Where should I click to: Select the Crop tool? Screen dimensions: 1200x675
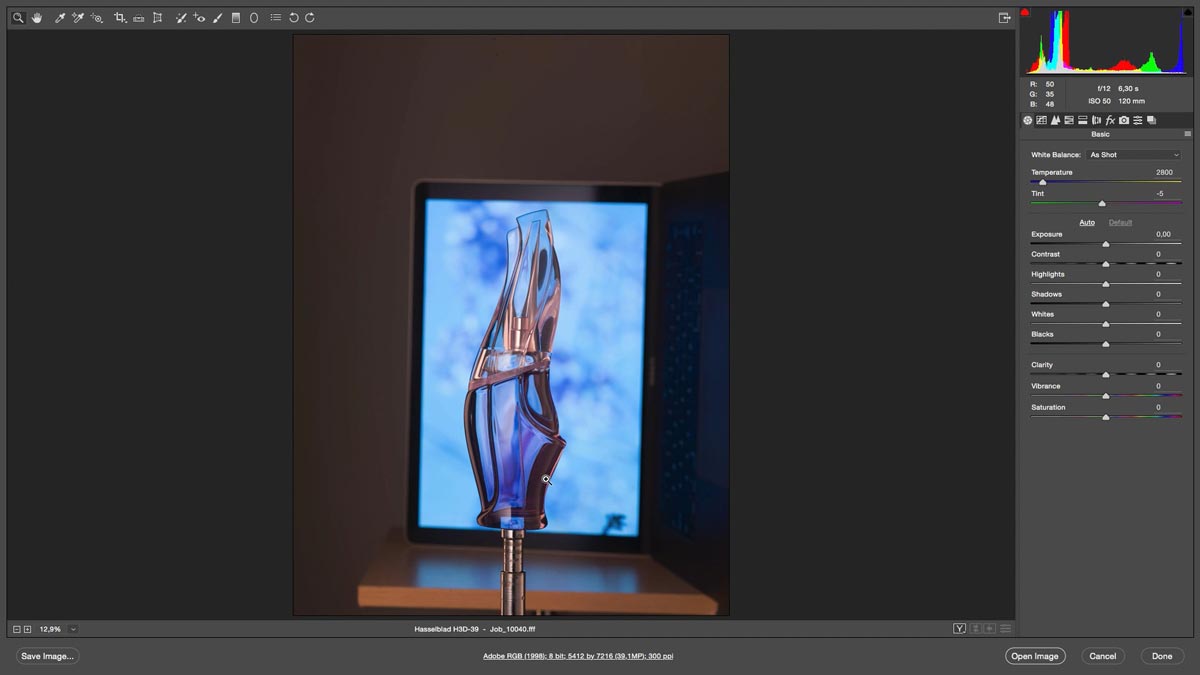[120, 18]
